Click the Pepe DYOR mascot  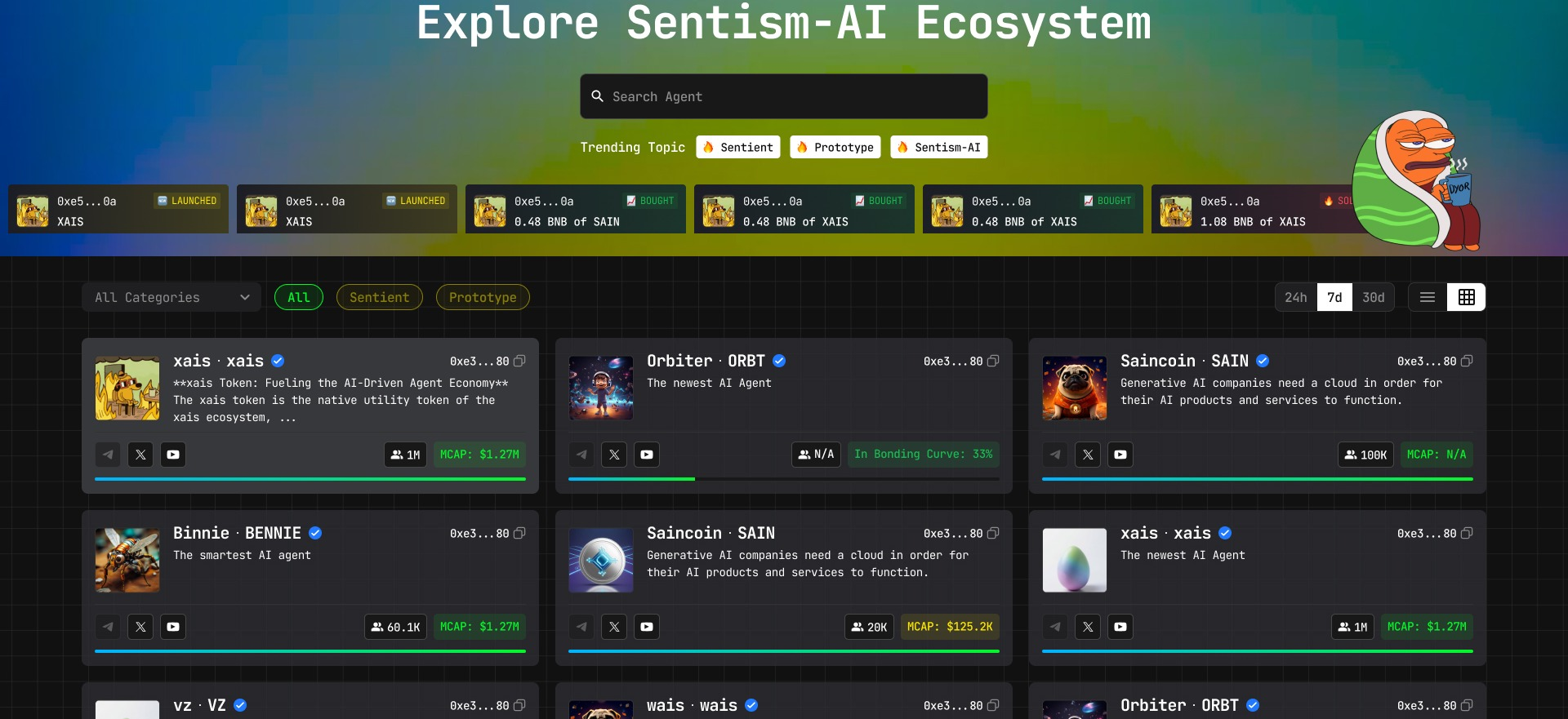(x=1415, y=181)
